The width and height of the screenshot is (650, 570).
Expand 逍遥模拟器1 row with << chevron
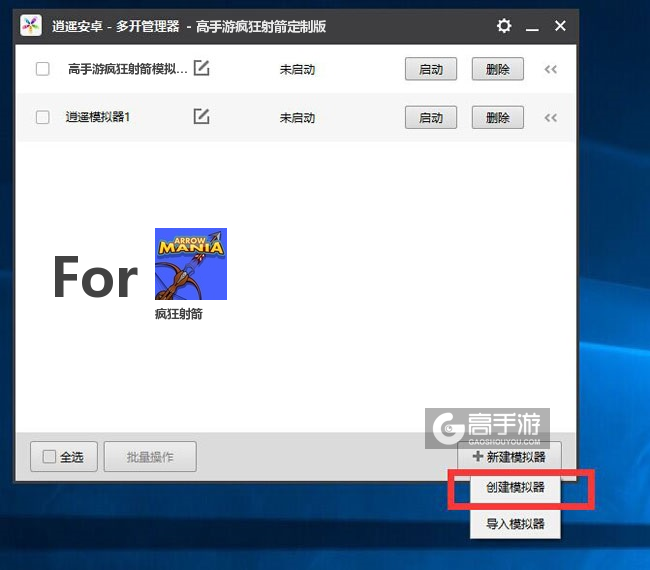[x=550, y=118]
